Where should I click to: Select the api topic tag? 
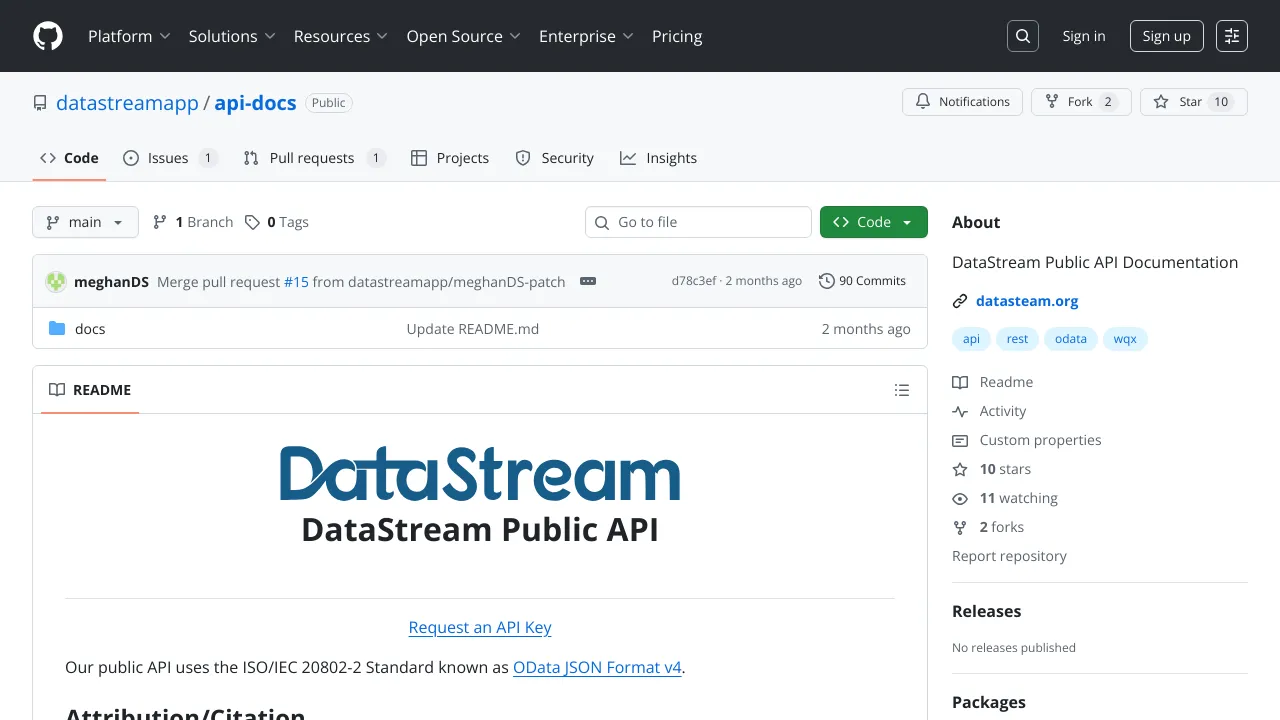point(971,339)
